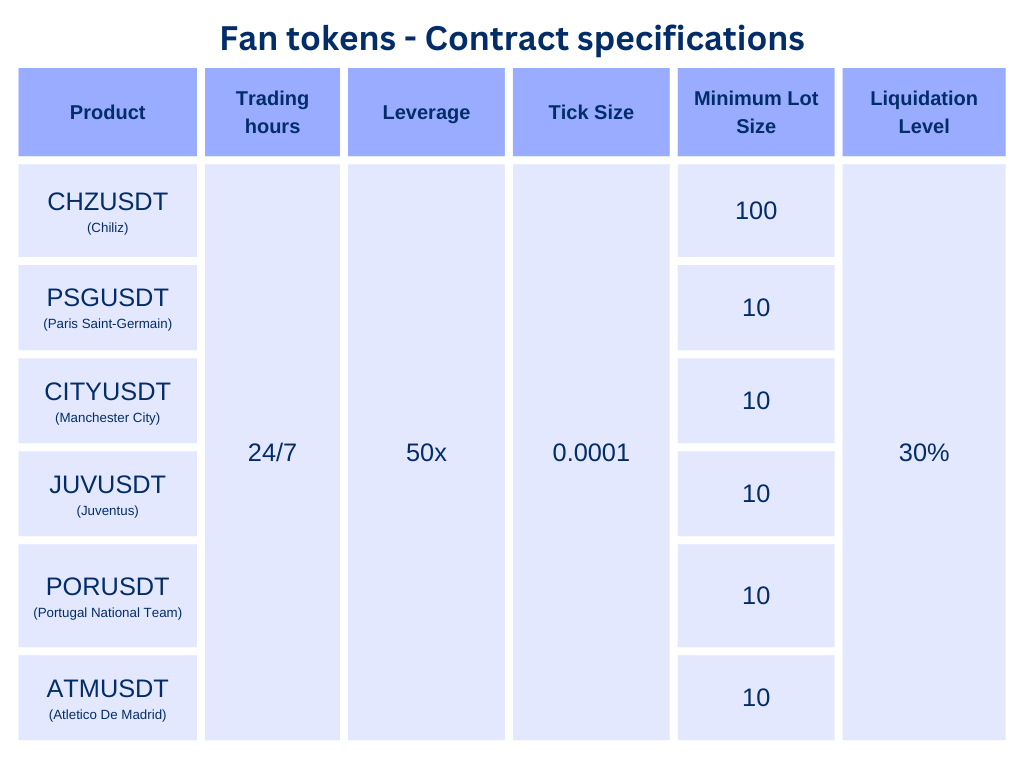Click the Leverage column header
The height and width of the screenshot is (768, 1024).
pyautogui.click(x=426, y=112)
